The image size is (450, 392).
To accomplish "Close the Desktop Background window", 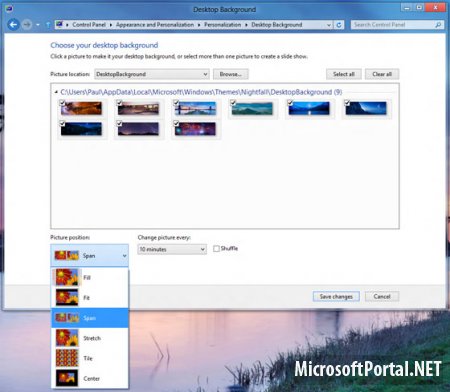I will 436,7.
